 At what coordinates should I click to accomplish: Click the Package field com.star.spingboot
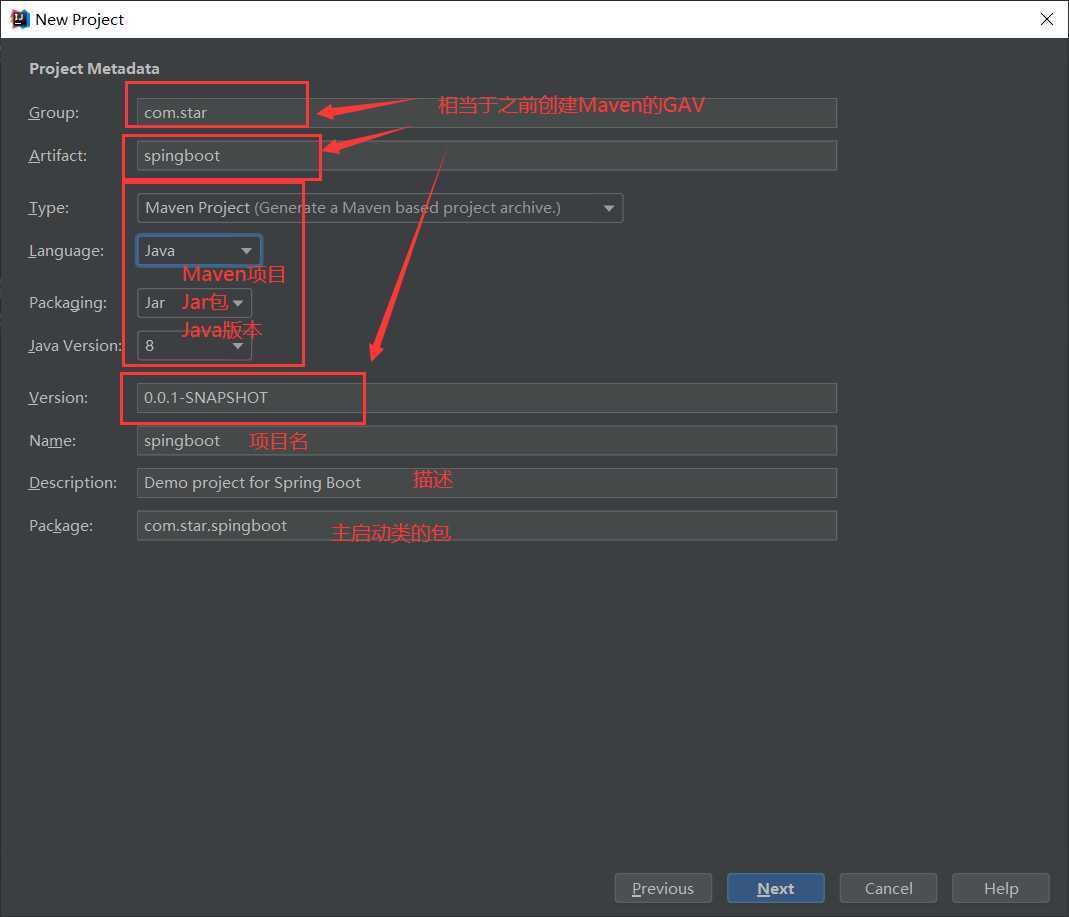(x=487, y=526)
